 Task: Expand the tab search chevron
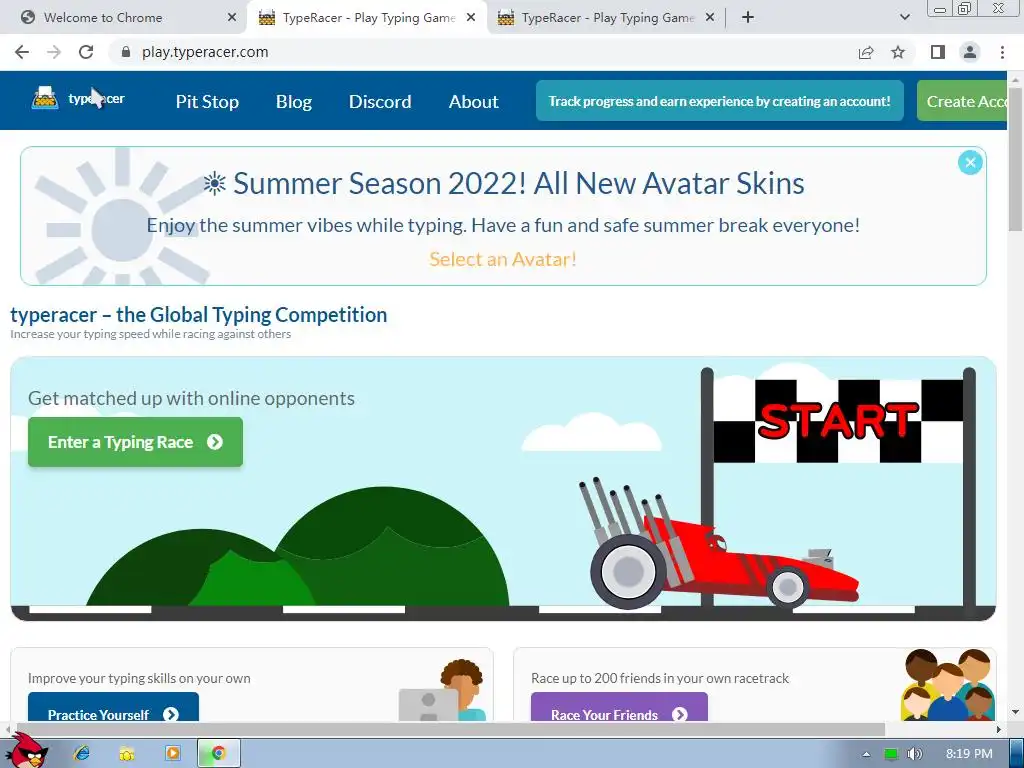904,18
